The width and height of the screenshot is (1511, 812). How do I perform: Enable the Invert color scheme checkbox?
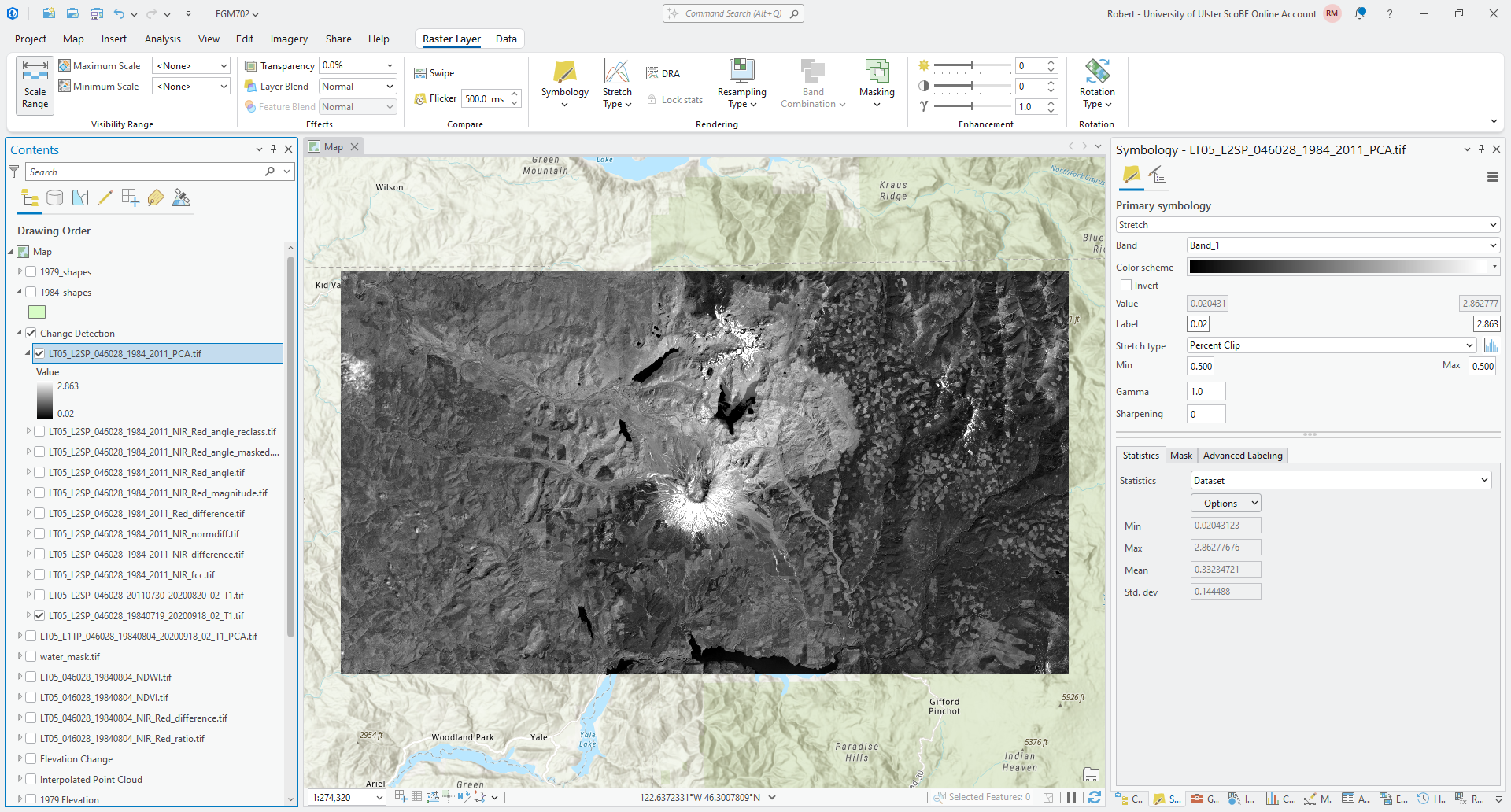1126,286
